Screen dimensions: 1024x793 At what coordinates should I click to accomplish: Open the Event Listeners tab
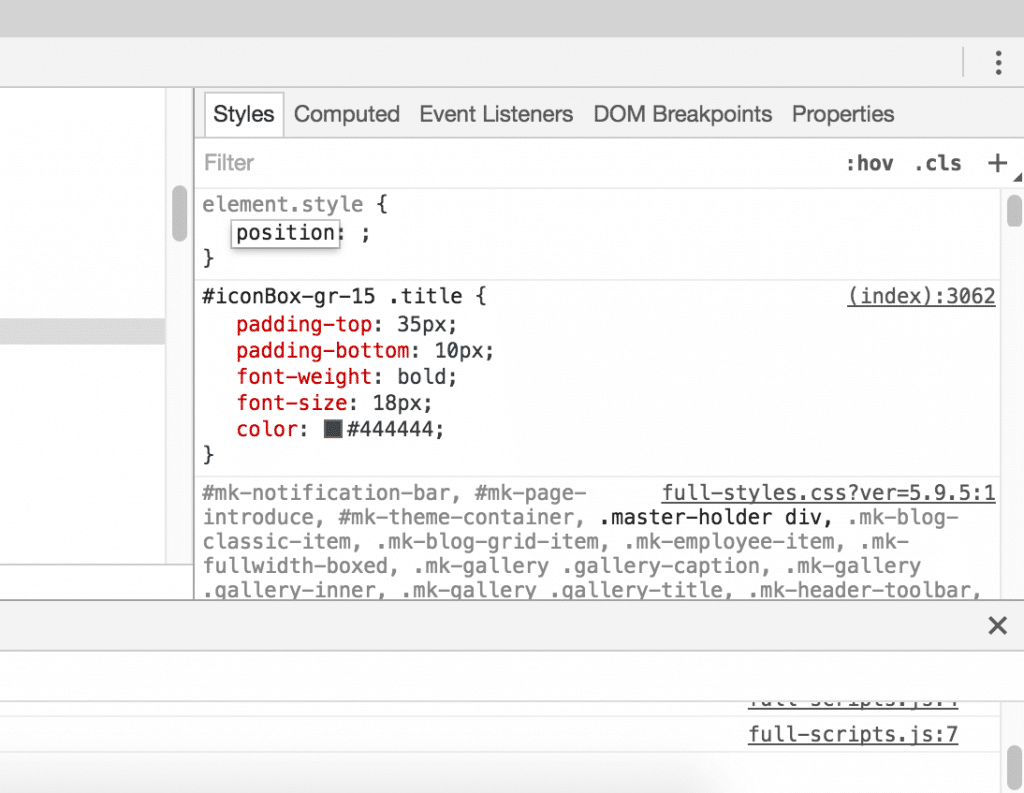point(496,114)
